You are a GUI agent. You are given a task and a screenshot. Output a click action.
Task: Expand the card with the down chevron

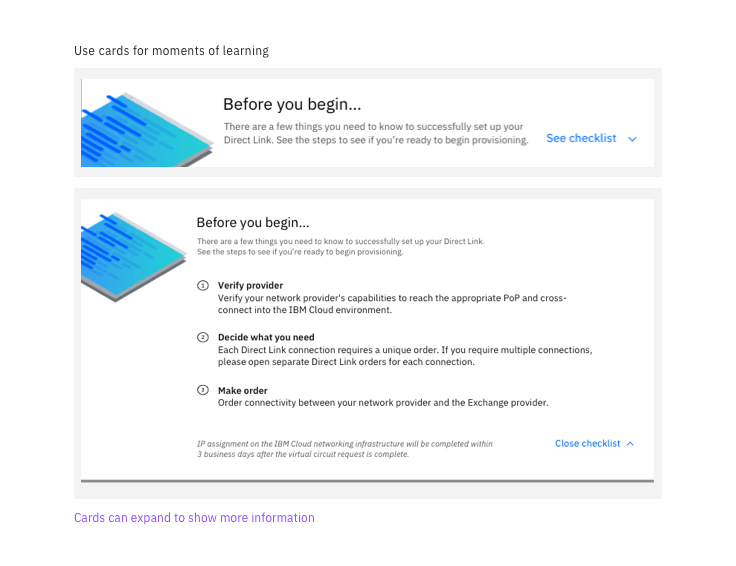coord(632,139)
